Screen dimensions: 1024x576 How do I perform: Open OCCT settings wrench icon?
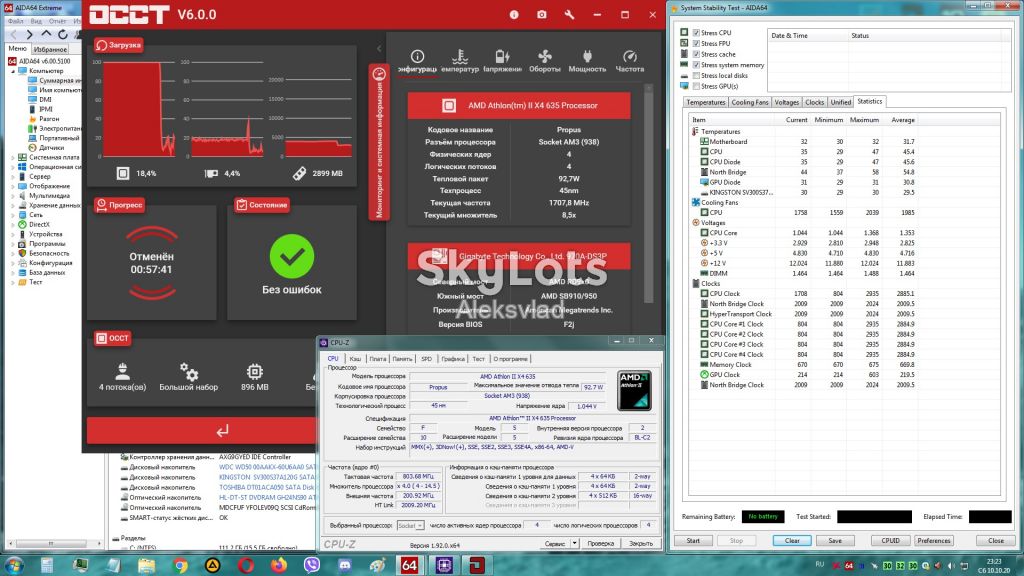click(569, 14)
